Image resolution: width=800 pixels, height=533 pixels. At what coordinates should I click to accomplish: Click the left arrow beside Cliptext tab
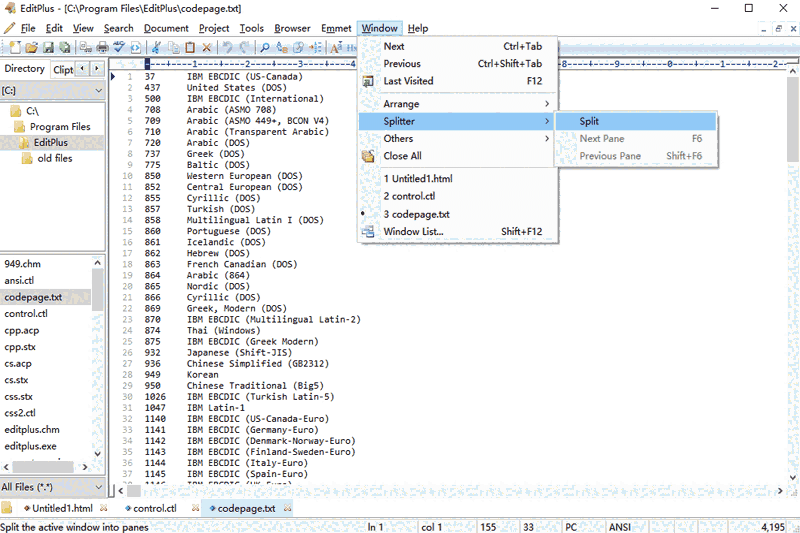coord(82,68)
